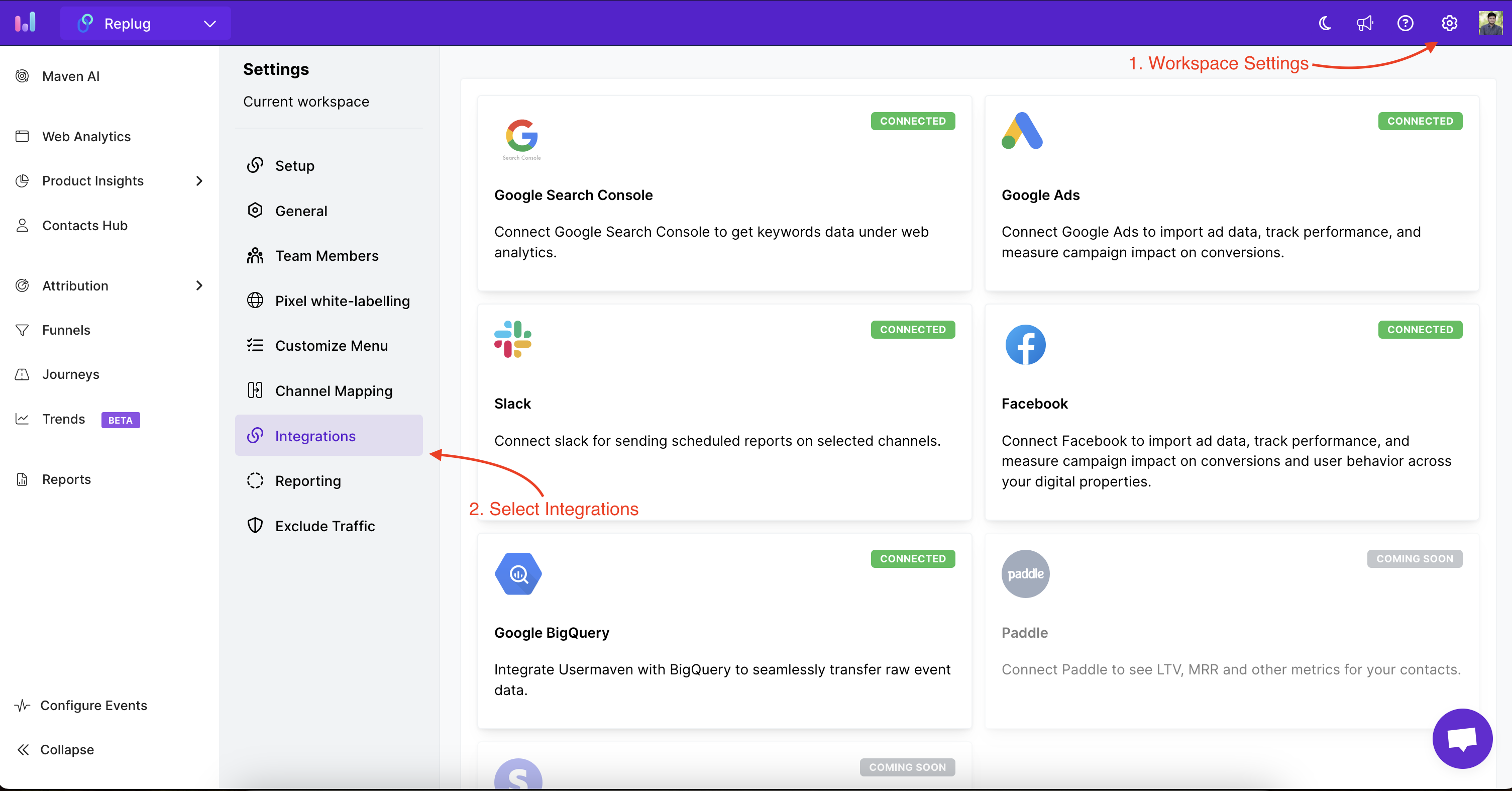The image size is (1512, 791).
Task: Click Google Ads CONNECTED badge
Action: [x=1419, y=121]
